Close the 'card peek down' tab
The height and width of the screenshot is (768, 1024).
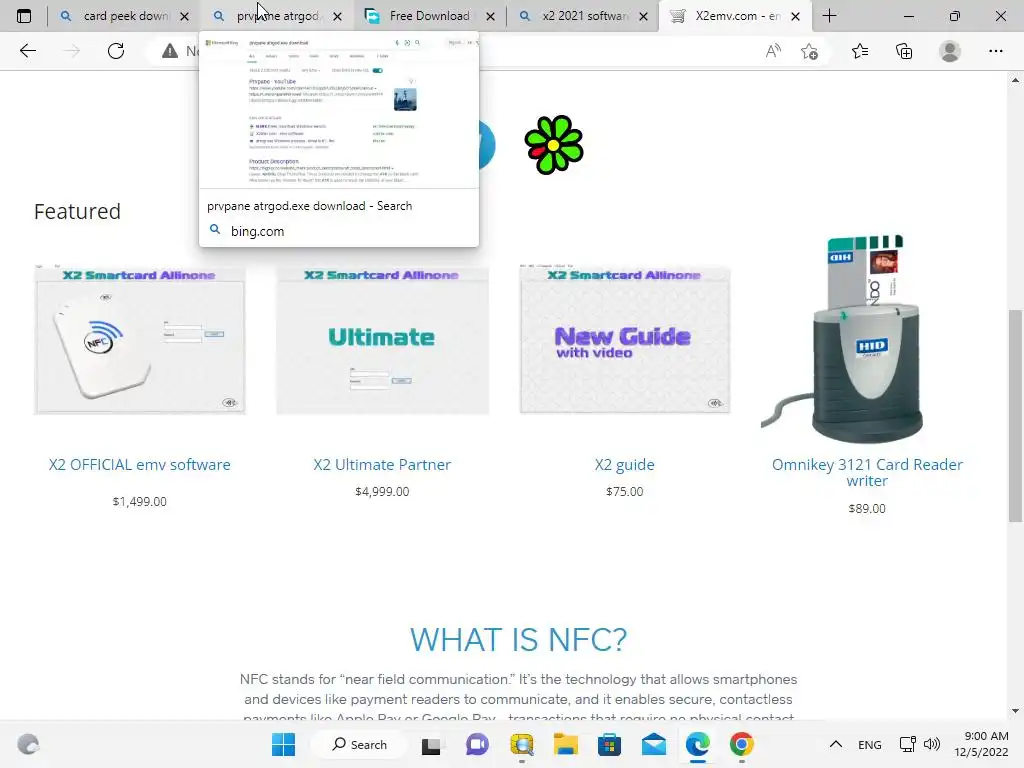point(185,16)
